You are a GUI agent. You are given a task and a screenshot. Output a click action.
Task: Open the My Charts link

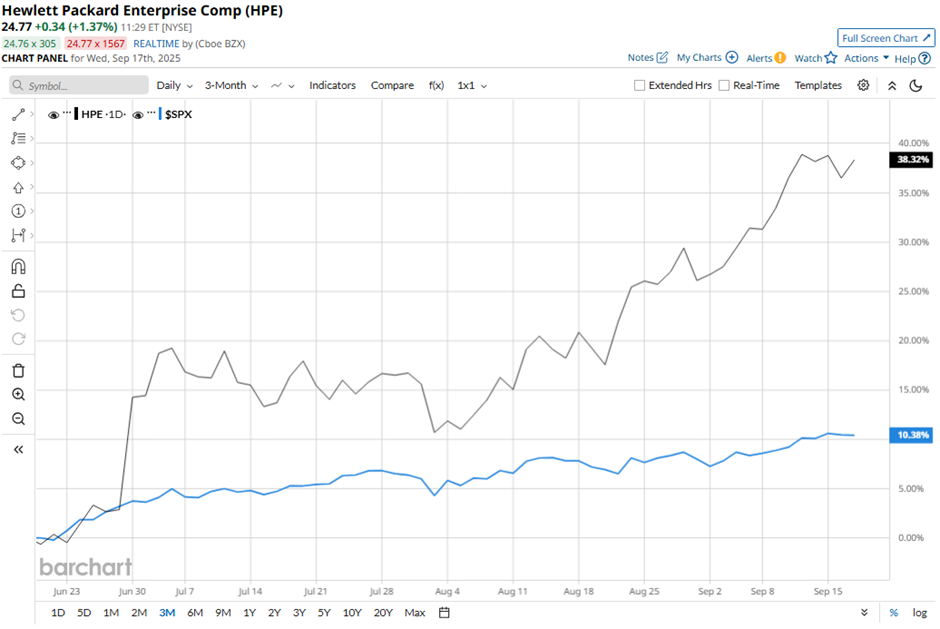pyautogui.click(x=699, y=58)
